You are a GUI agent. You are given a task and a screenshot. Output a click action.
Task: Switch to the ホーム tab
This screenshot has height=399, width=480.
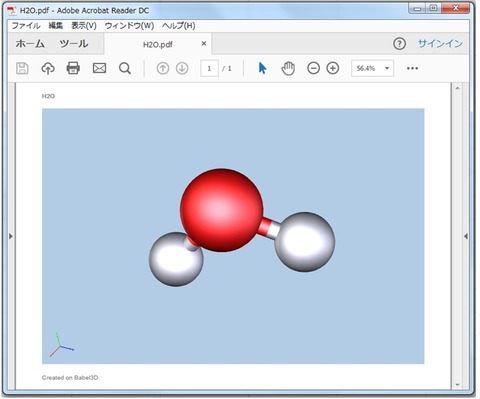(30, 44)
